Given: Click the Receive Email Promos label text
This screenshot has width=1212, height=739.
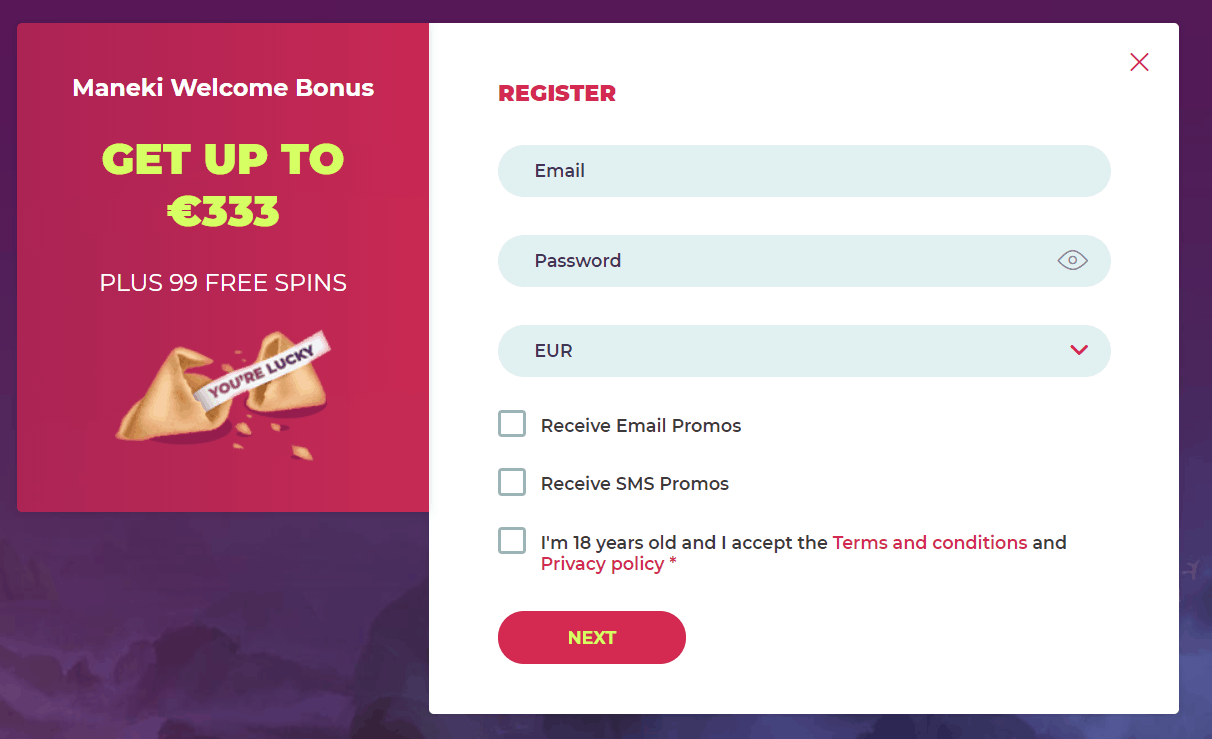Looking at the screenshot, I should [x=641, y=426].
